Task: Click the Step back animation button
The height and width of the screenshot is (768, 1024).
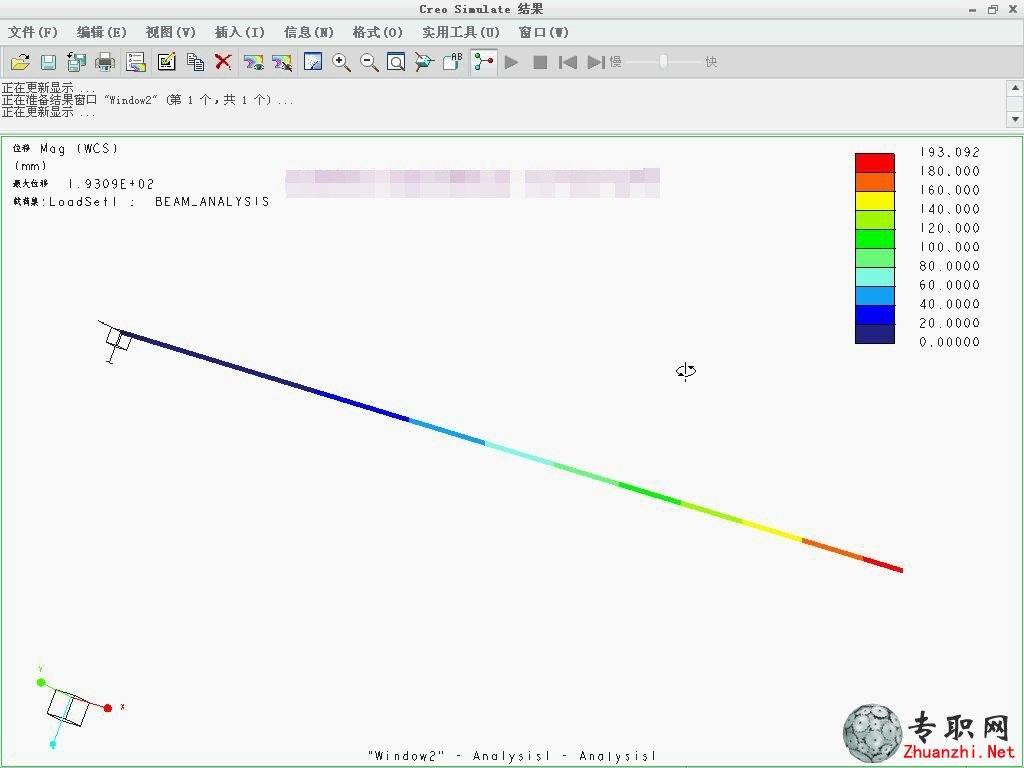Action: 568,62
